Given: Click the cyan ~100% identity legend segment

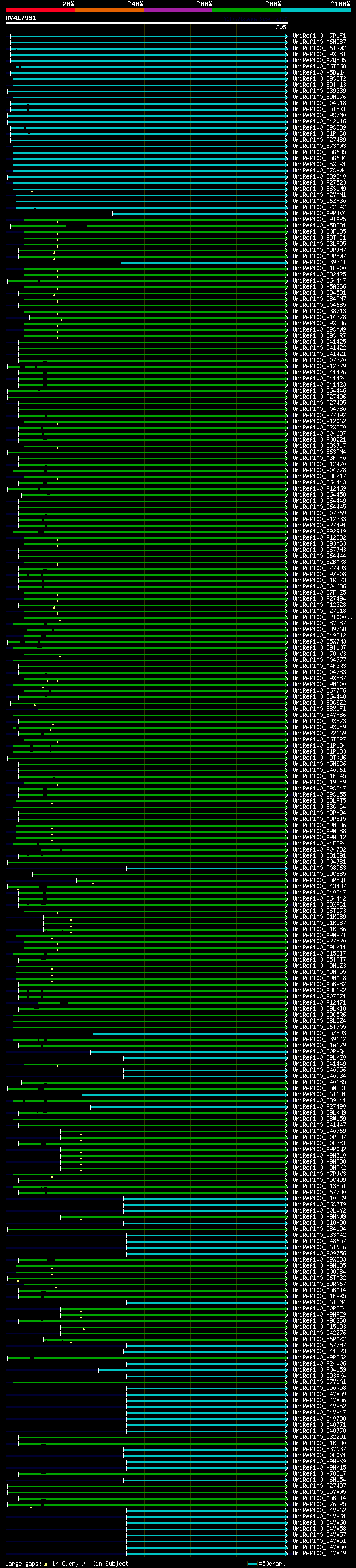Looking at the screenshot, I should click(316, 10).
